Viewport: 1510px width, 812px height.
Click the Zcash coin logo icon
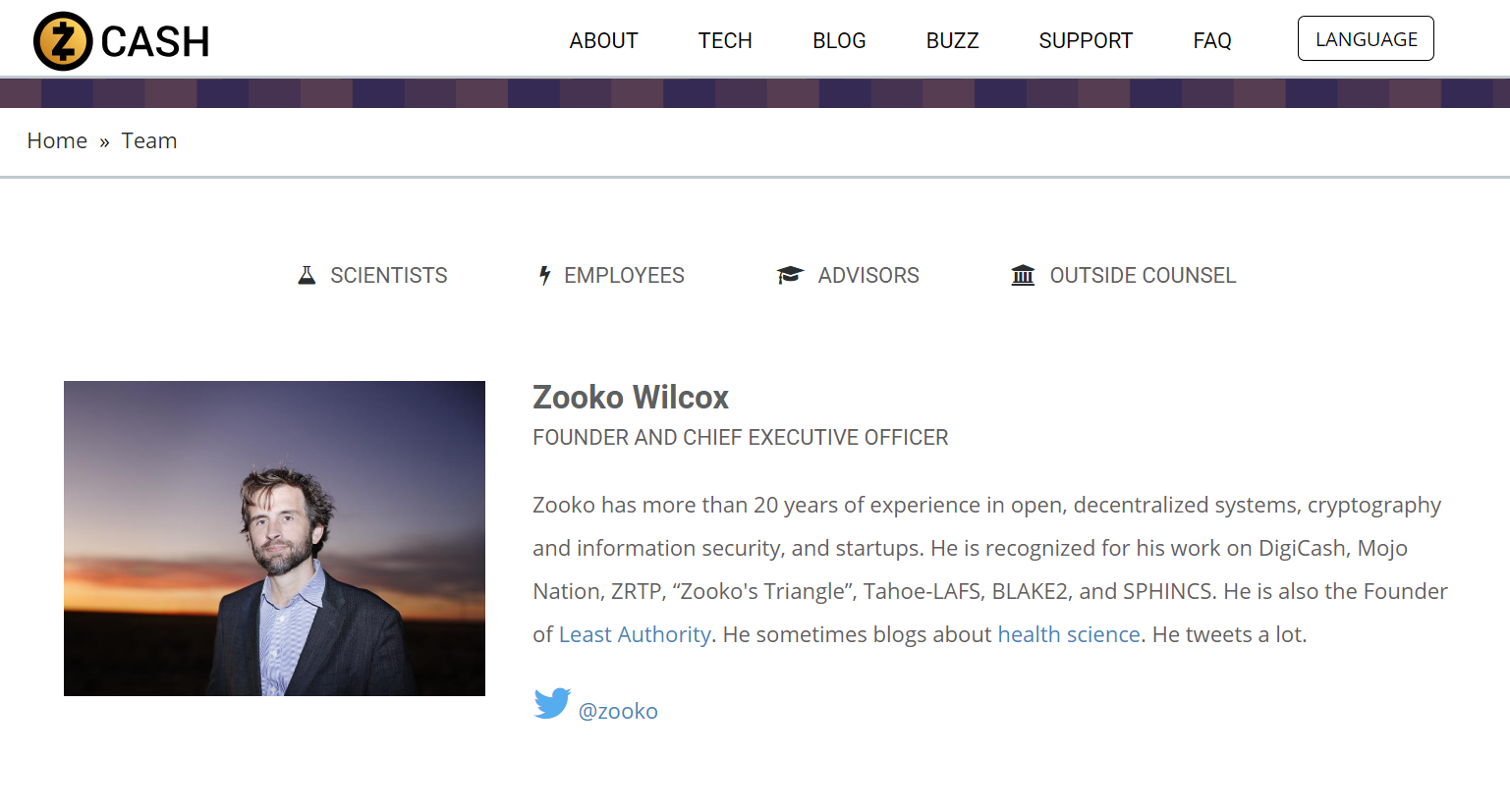tap(63, 41)
